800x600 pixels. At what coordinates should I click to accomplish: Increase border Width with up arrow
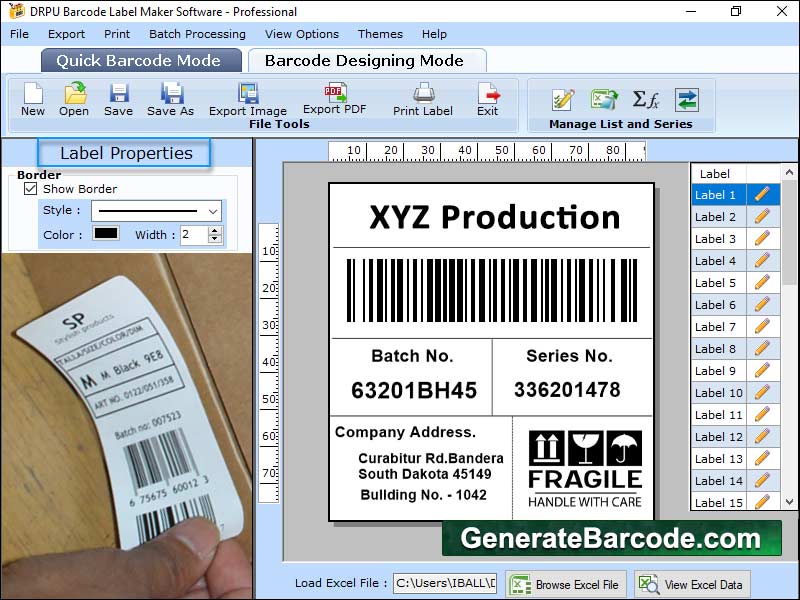click(x=215, y=230)
